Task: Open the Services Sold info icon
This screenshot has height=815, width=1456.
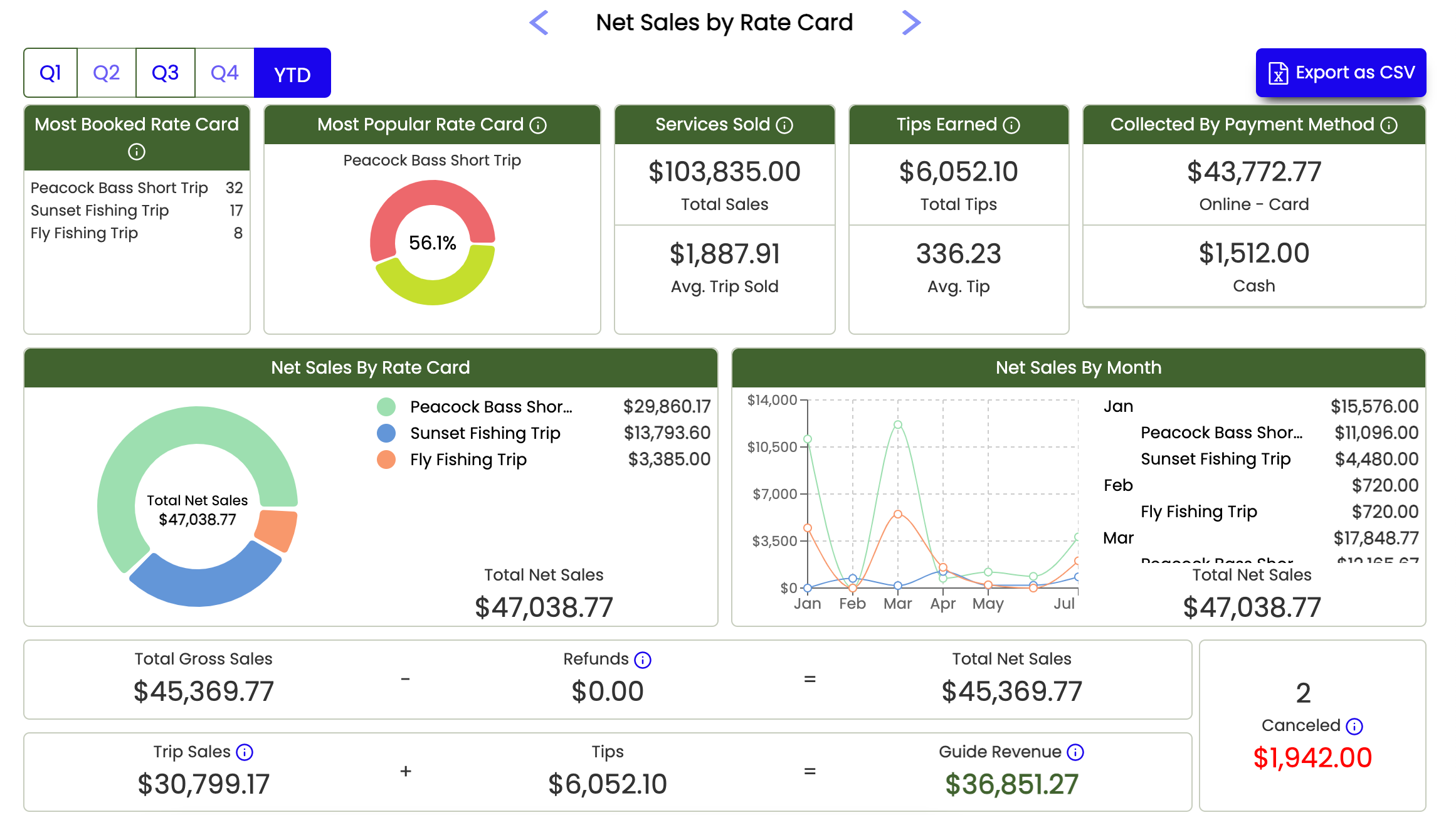Action: click(784, 125)
